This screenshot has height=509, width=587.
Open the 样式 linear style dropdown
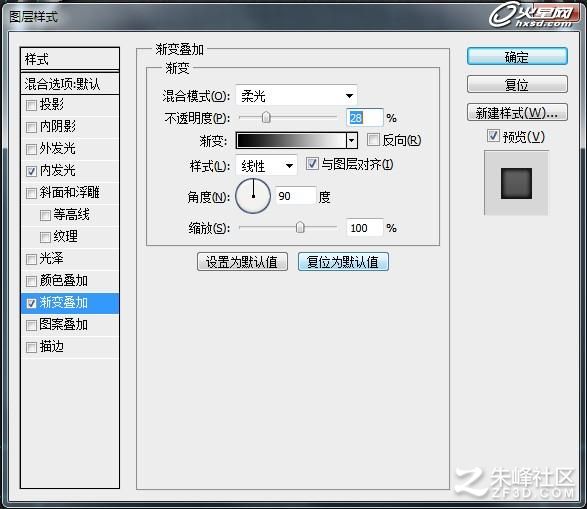tap(266, 165)
